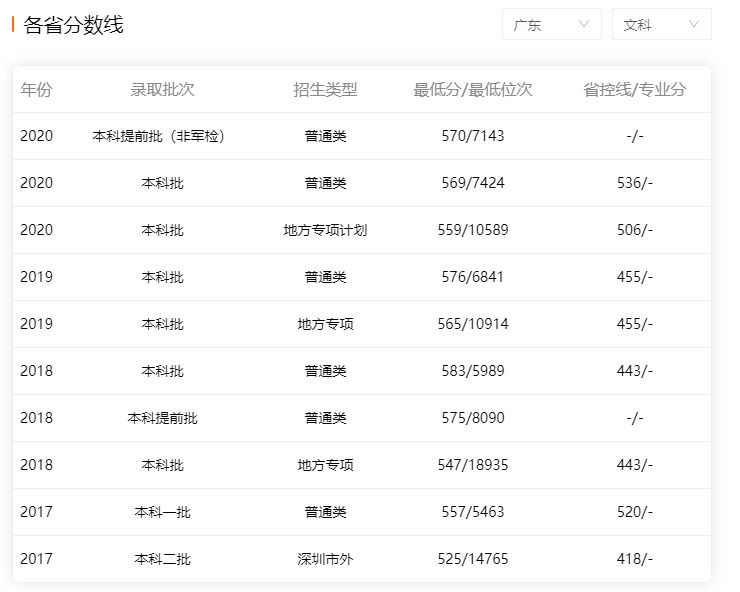Select the 本科一批 cell for 2017
This screenshot has width=740, height=592.
(162, 512)
